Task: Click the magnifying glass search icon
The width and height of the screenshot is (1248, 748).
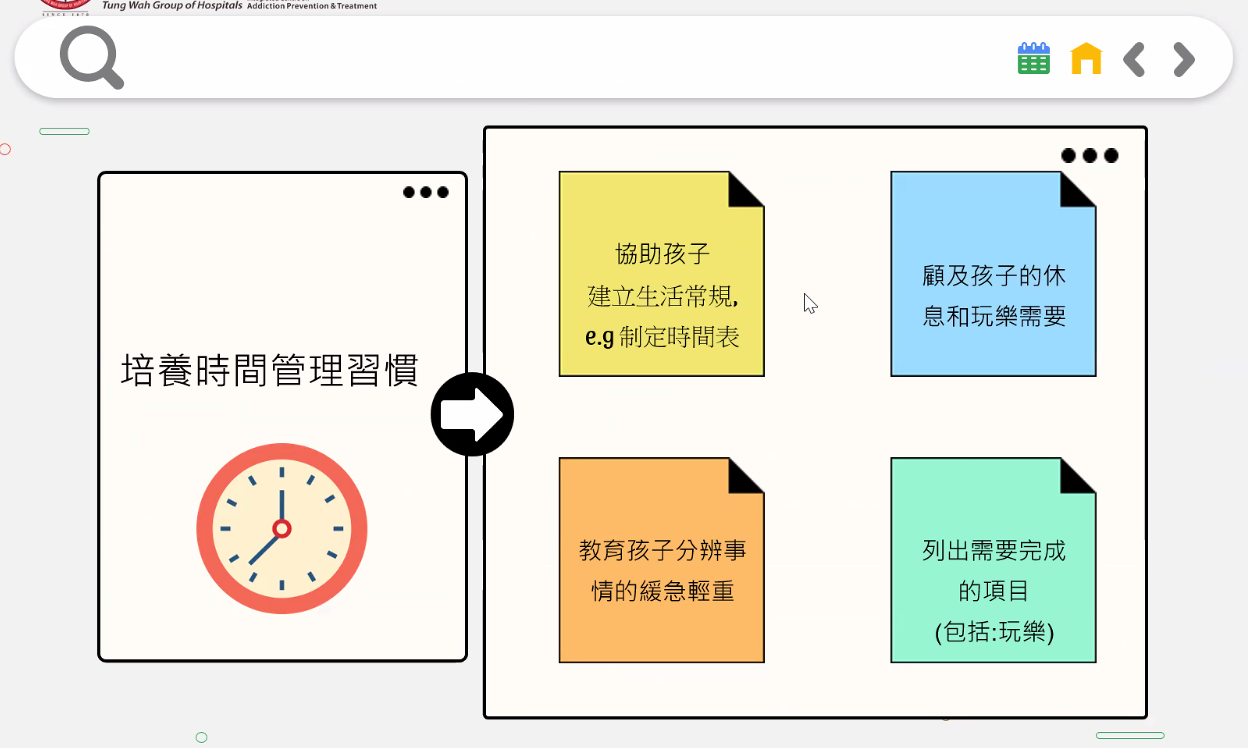Action: pos(91,58)
